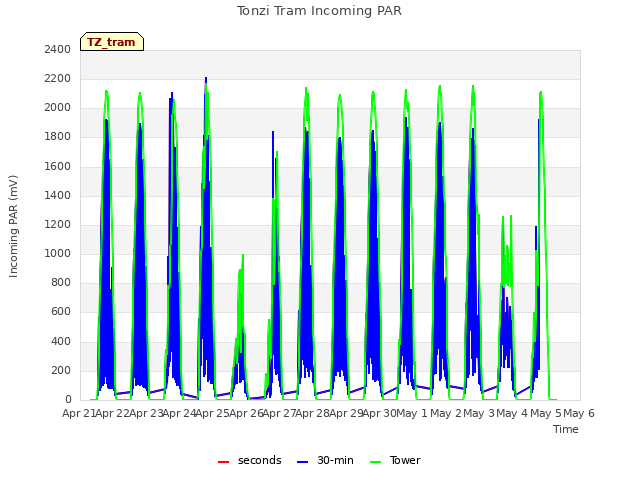The width and height of the screenshot is (640, 480).
Task: Click the Apr 27 x-axis date label
Action: click(x=280, y=413)
